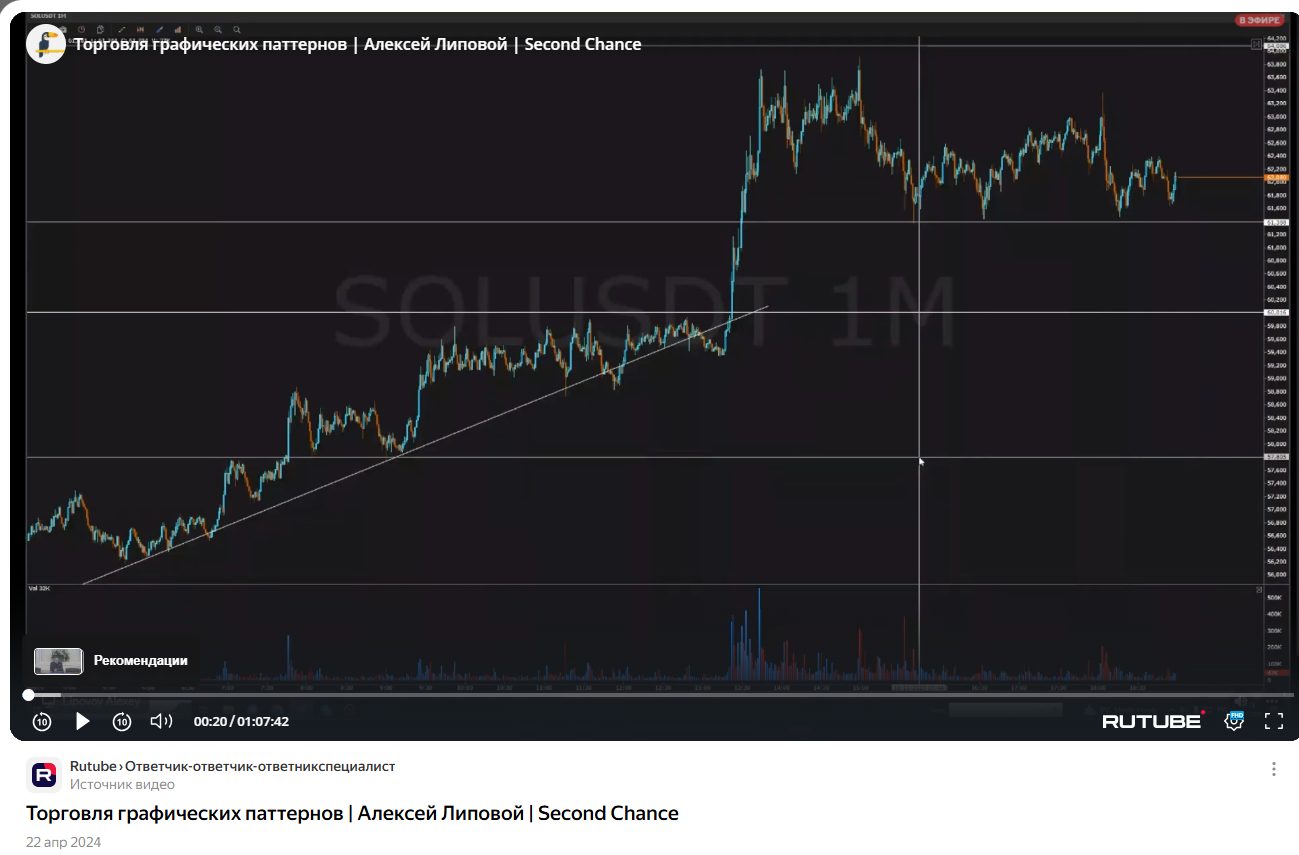Image resolution: width=1299 pixels, height=855 pixels.
Task: Click the play button in the player
Action: click(82, 721)
